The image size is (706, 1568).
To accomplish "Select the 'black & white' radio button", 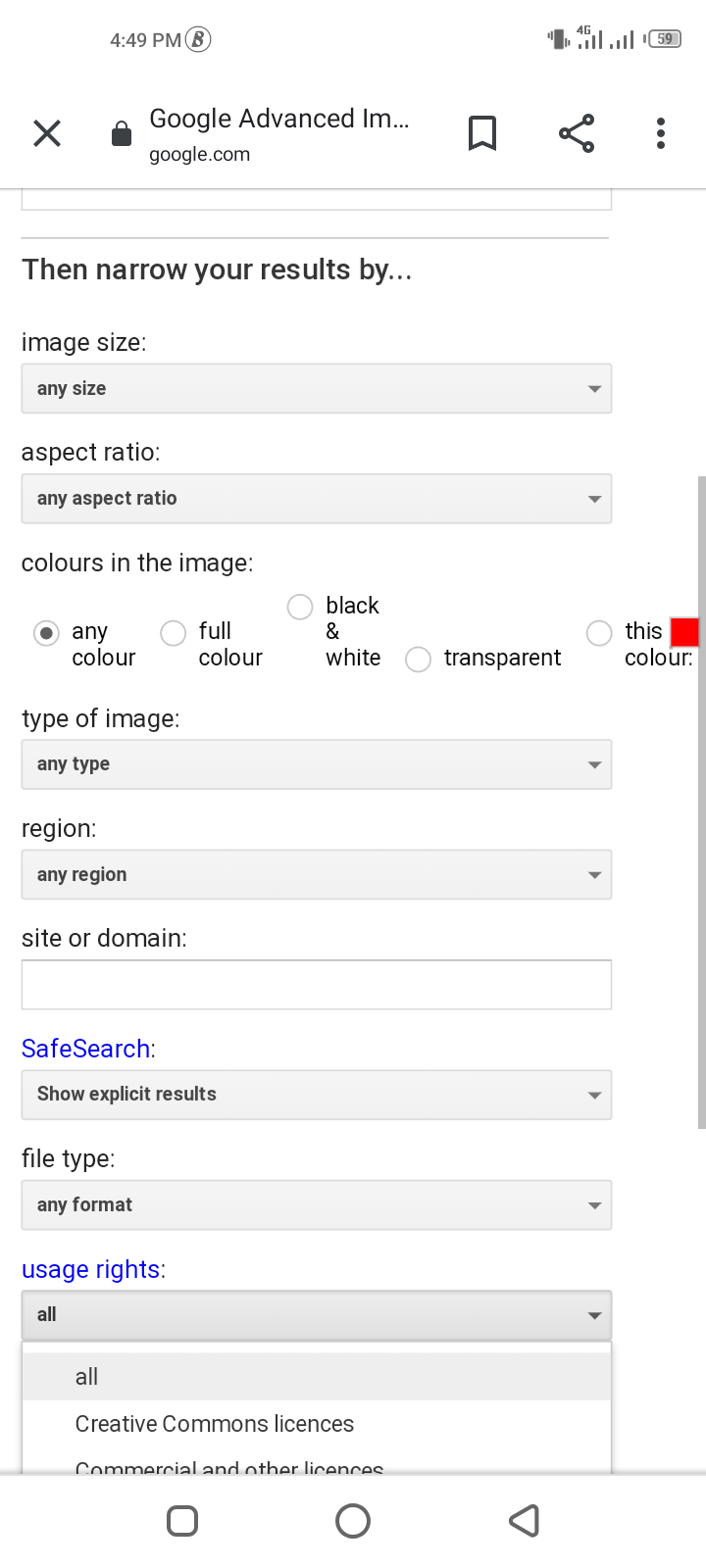I will click(300, 608).
